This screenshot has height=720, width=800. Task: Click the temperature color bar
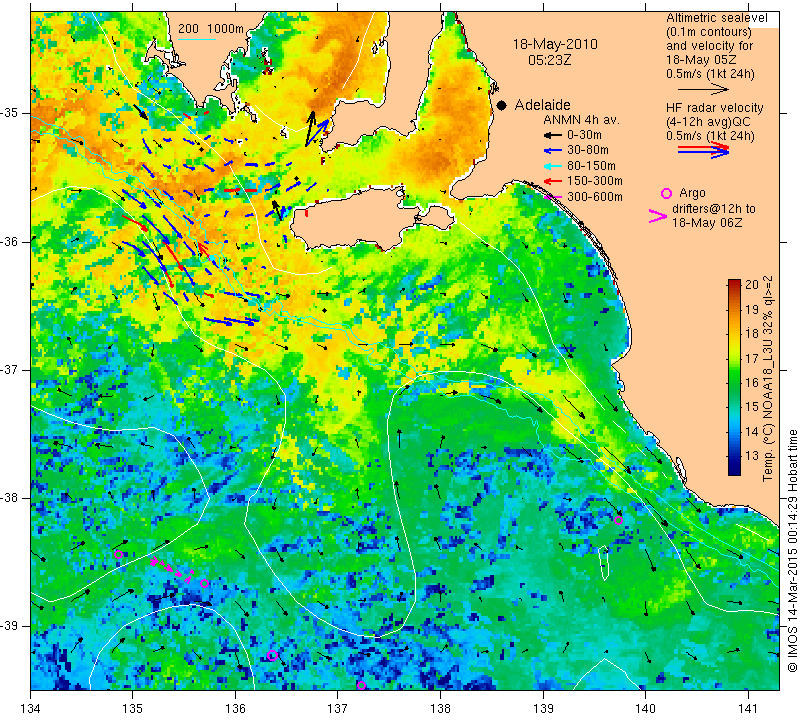(x=734, y=377)
